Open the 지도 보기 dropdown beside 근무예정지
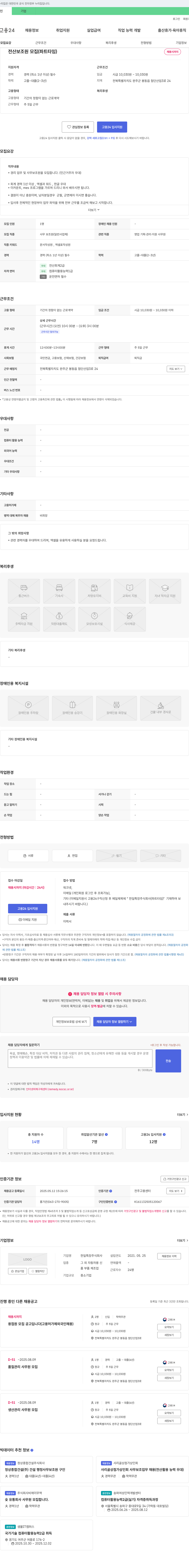 pos(176,369)
